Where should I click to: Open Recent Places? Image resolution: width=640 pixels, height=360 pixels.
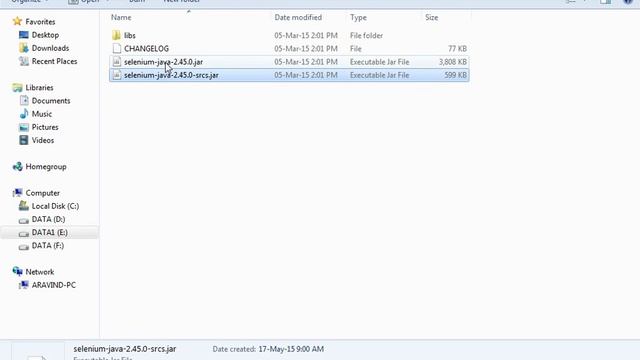pos(54,61)
